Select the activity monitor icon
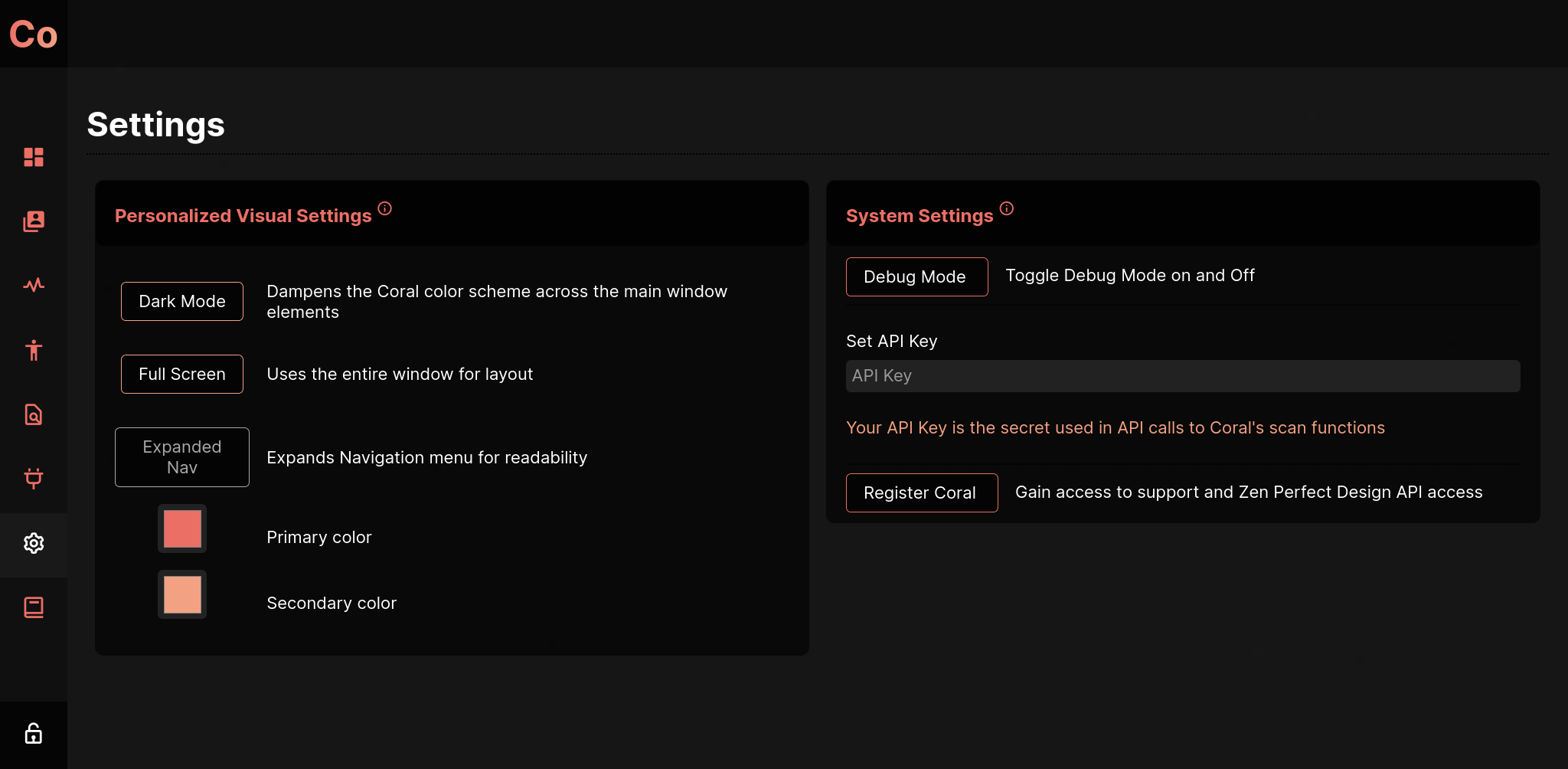This screenshot has height=769, width=1568. click(x=34, y=286)
